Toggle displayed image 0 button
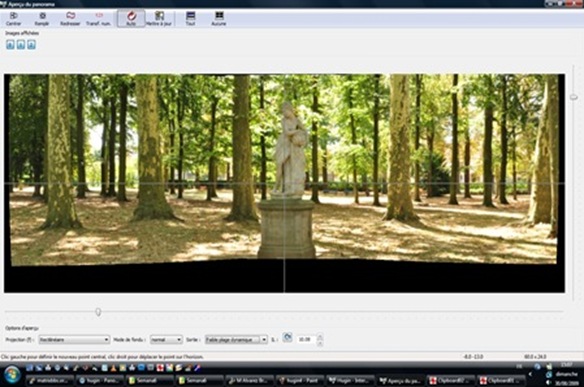584x387 pixels. point(10,45)
